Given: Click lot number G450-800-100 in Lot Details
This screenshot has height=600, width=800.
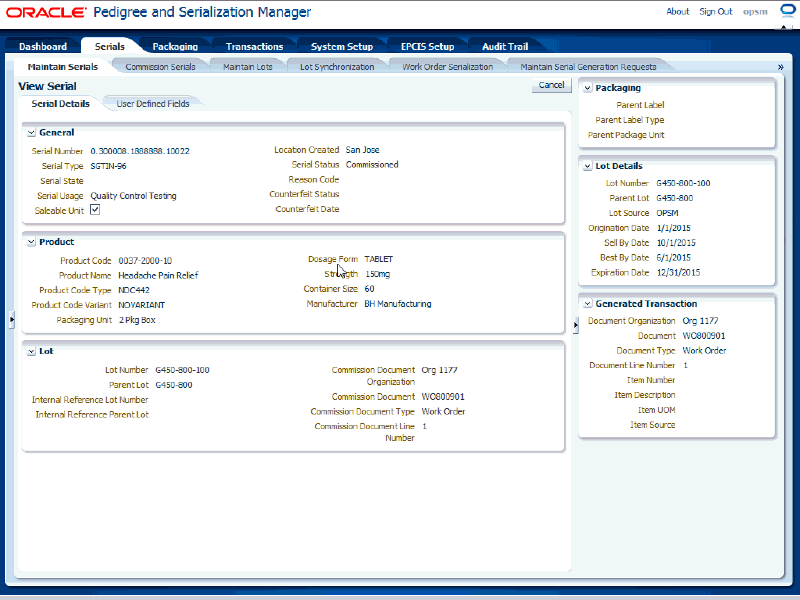Looking at the screenshot, I should click(x=683, y=183).
